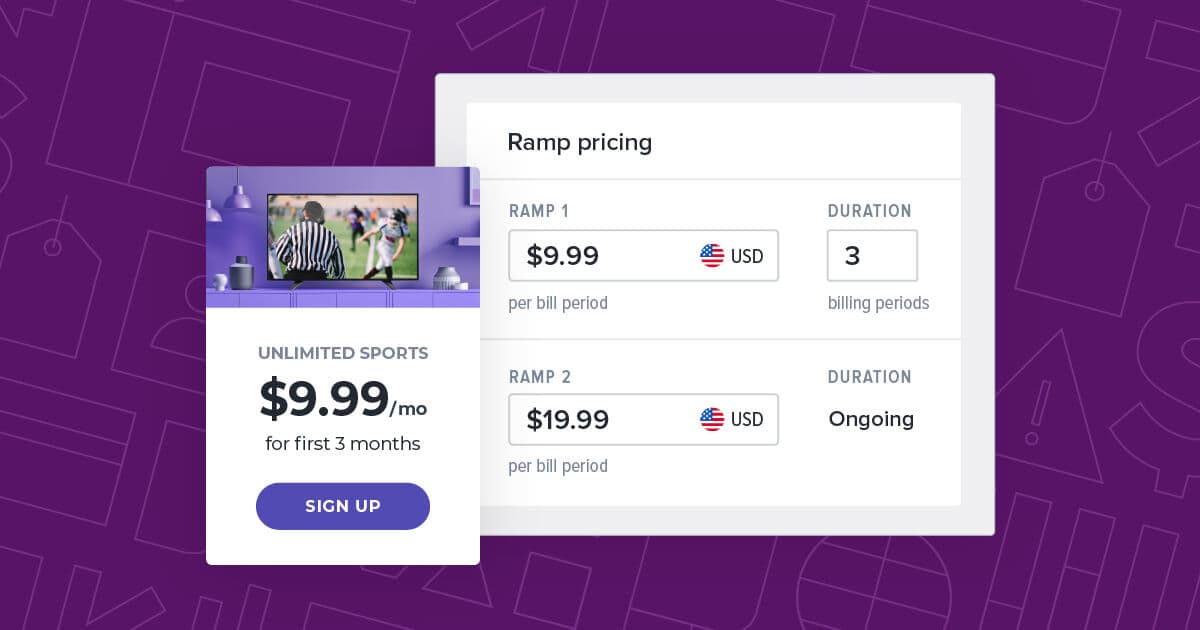1200x630 pixels.
Task: Click the US flag icon beside $19.99
Action: (712, 419)
